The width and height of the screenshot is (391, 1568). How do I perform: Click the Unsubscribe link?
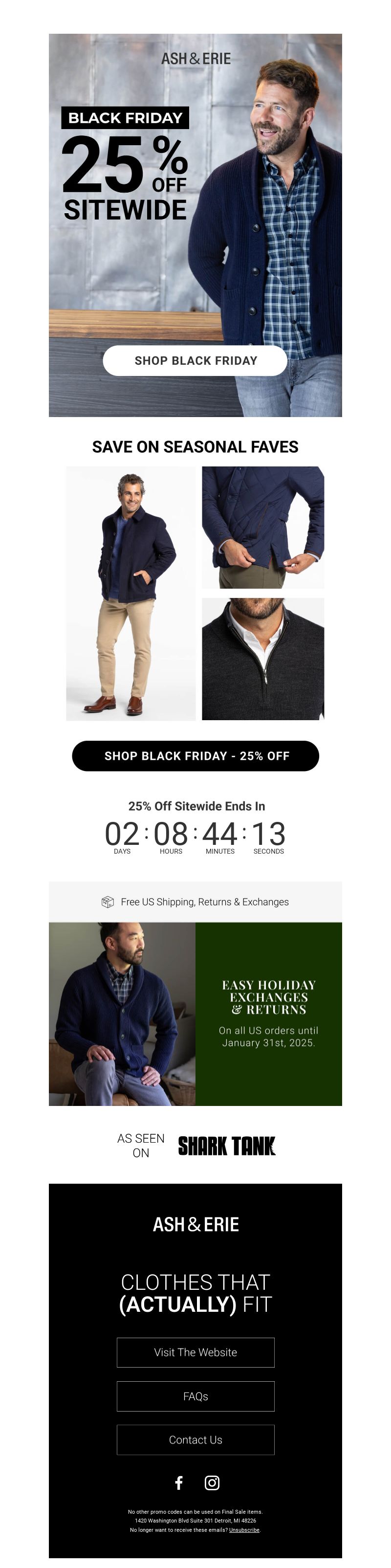pos(244,1530)
